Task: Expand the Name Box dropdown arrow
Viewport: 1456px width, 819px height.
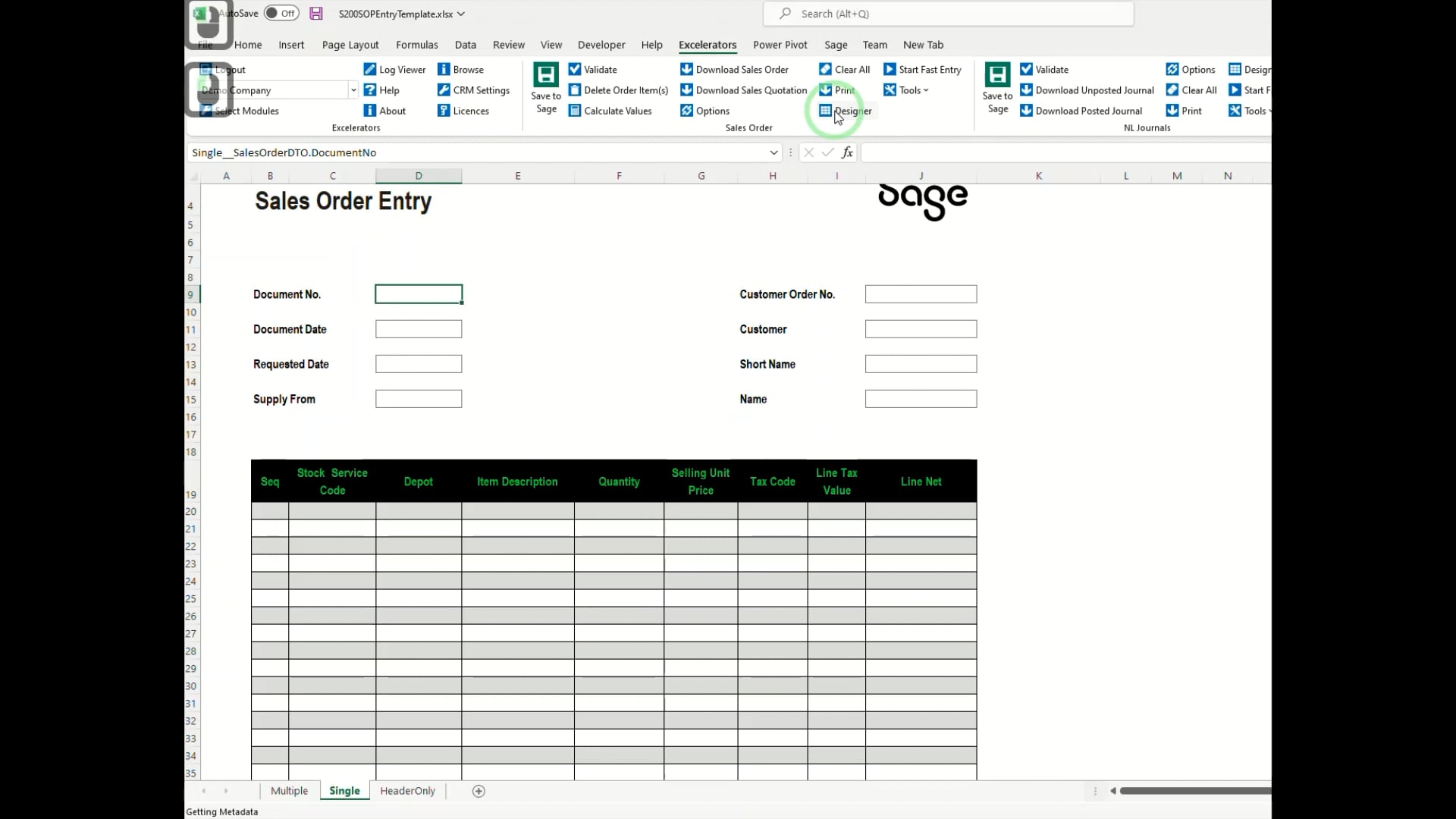Action: 773,152
